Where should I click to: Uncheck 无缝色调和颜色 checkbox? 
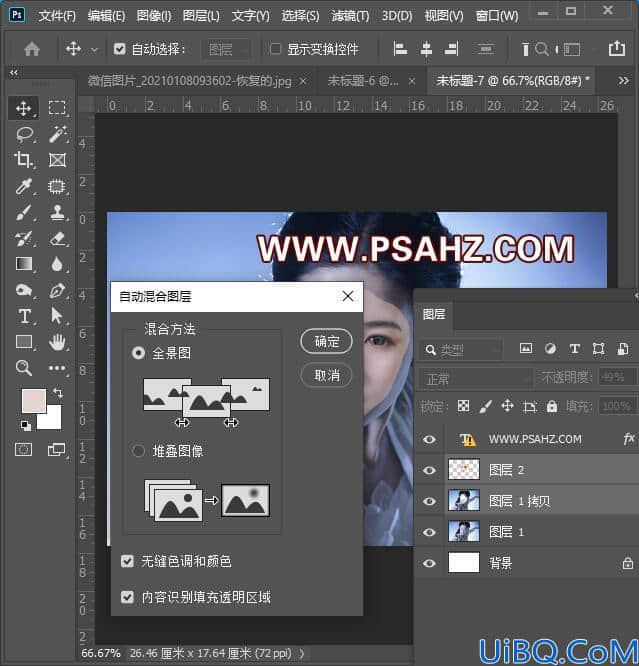(127, 561)
